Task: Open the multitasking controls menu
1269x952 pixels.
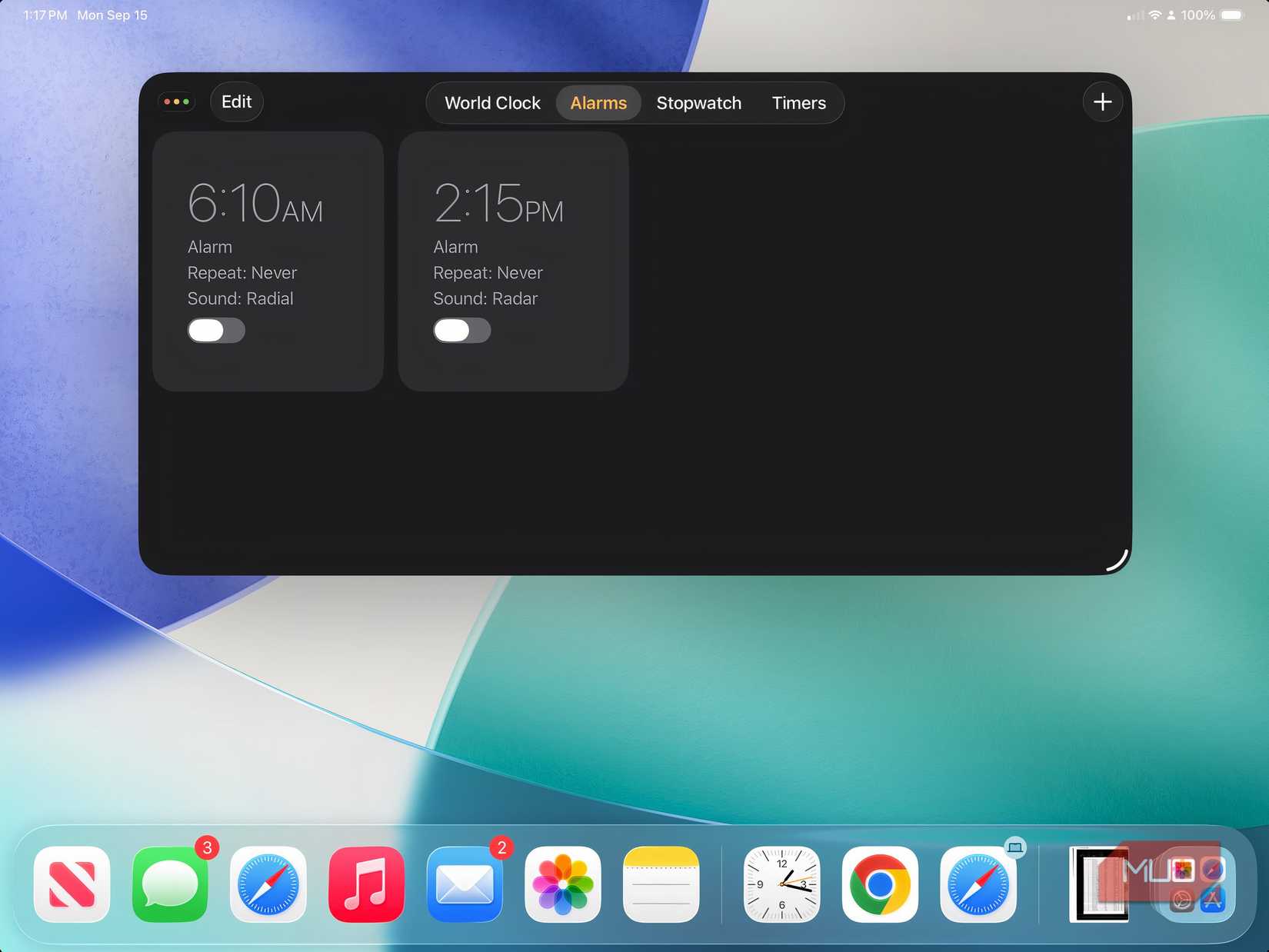Action: tap(176, 102)
